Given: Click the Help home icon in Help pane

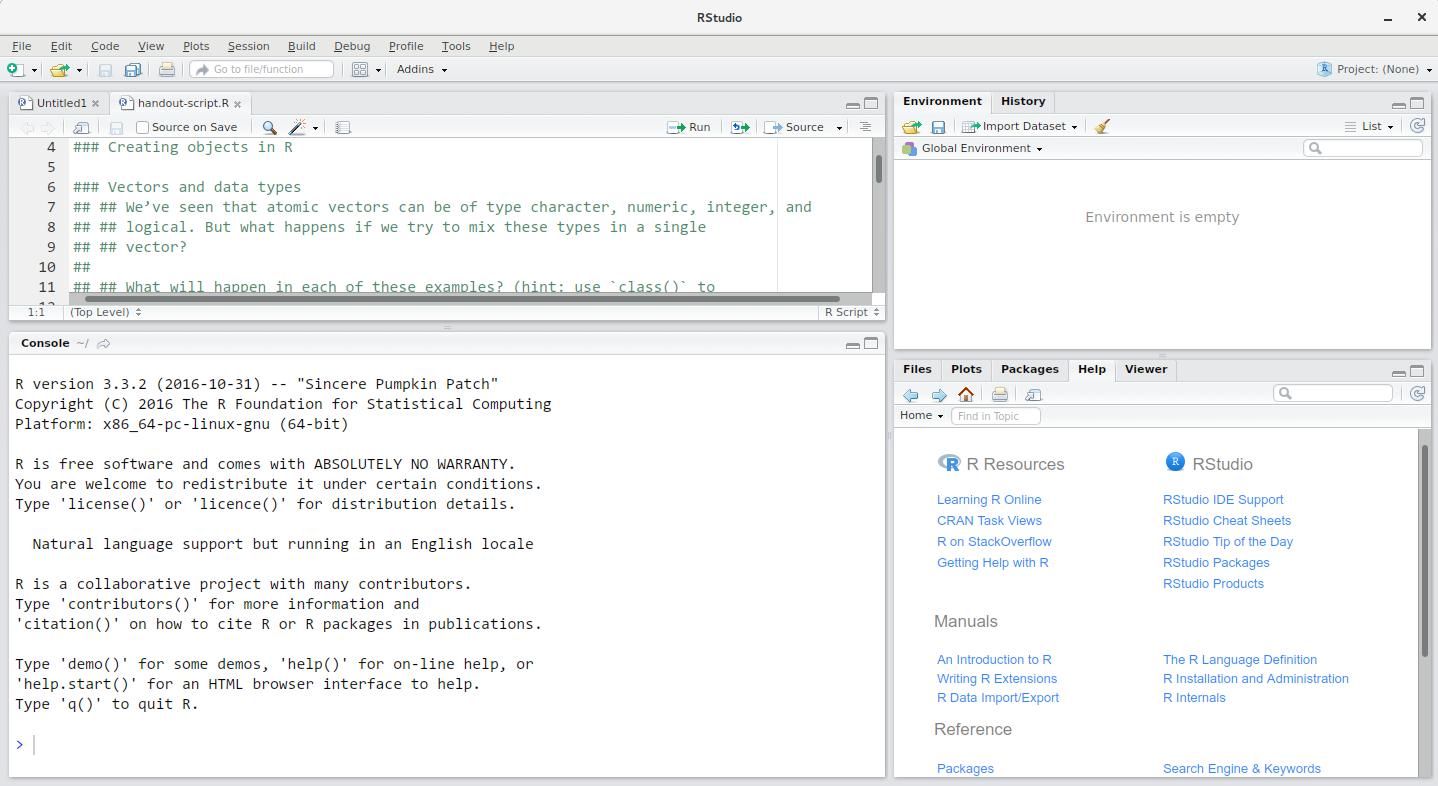Looking at the screenshot, I should pos(965,394).
